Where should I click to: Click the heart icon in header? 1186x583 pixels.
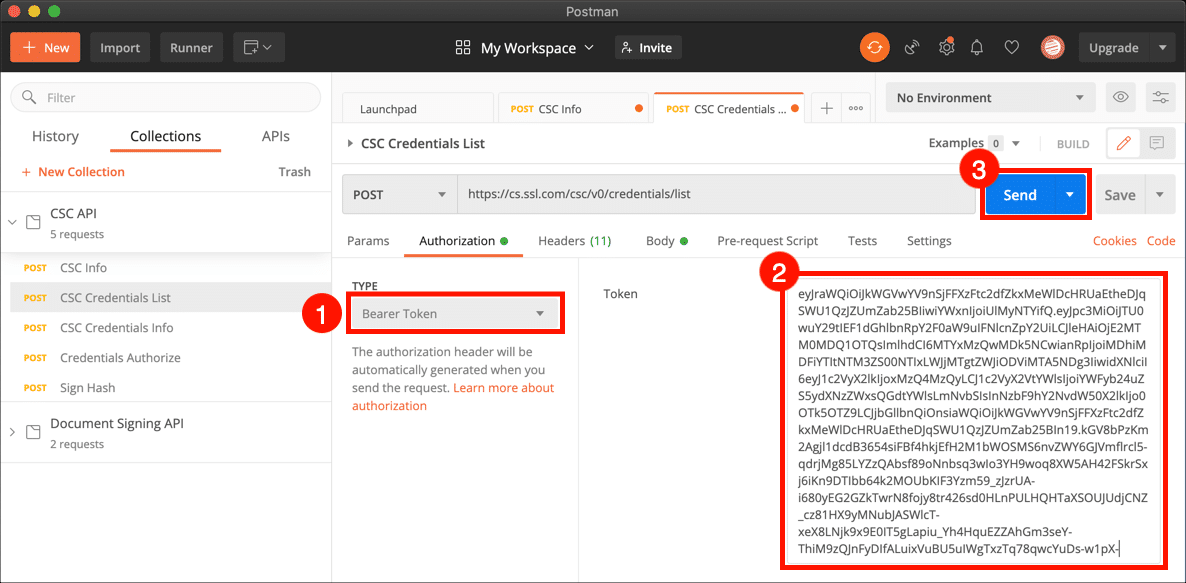pyautogui.click(x=1011, y=47)
